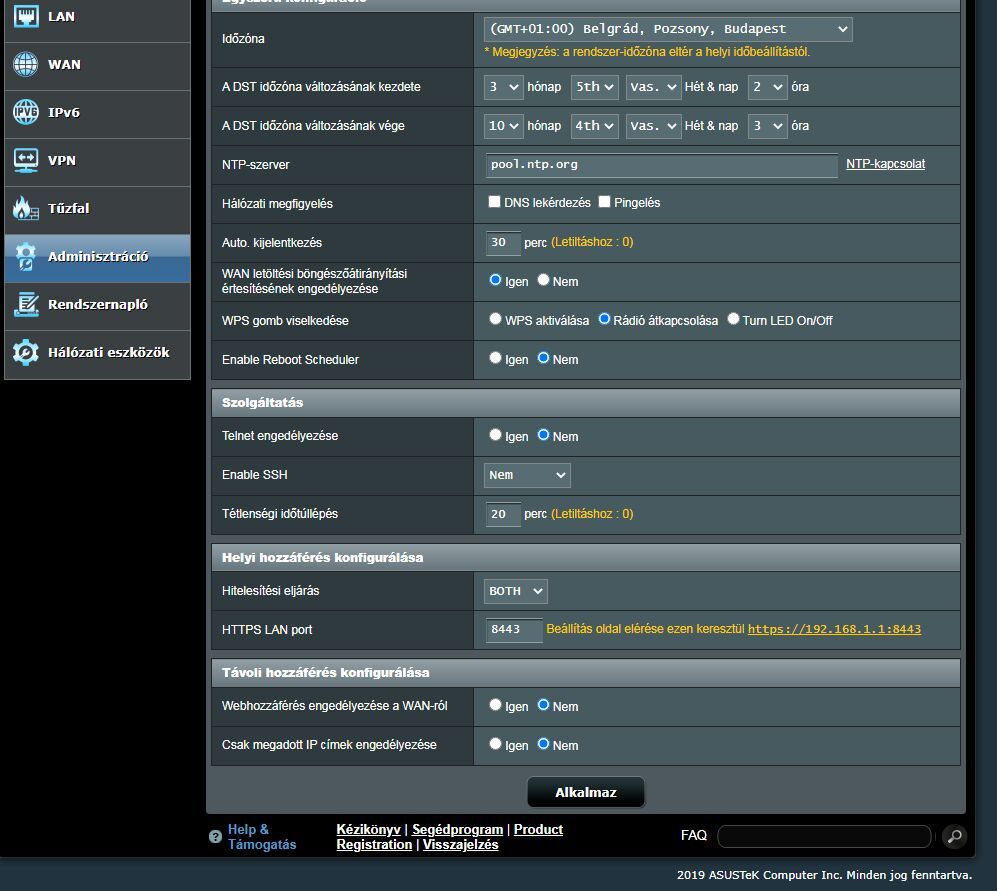
Task: Open Rendszernapló from the sidebar
Action: coord(97,307)
